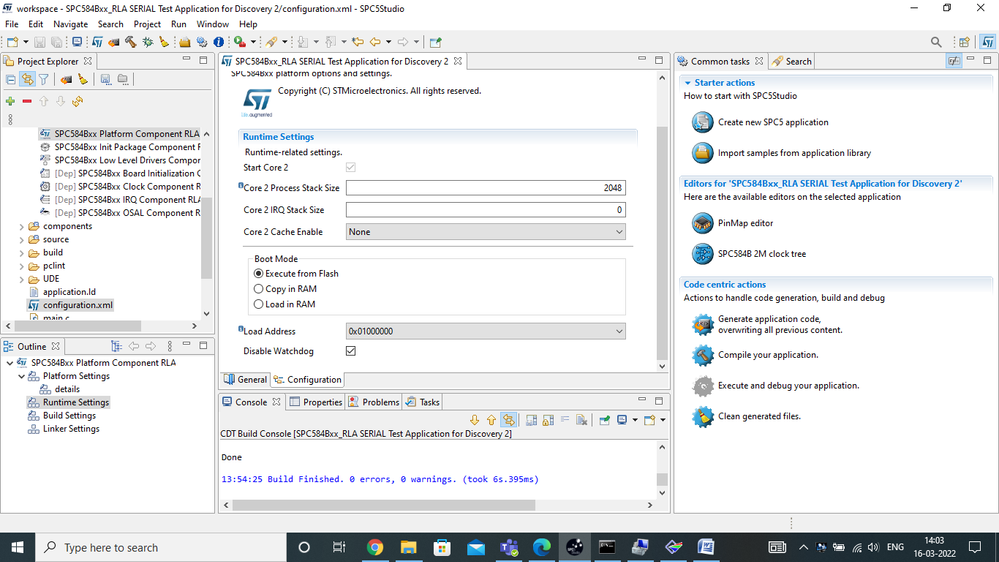Expand the UDE folder

[x=22, y=279]
